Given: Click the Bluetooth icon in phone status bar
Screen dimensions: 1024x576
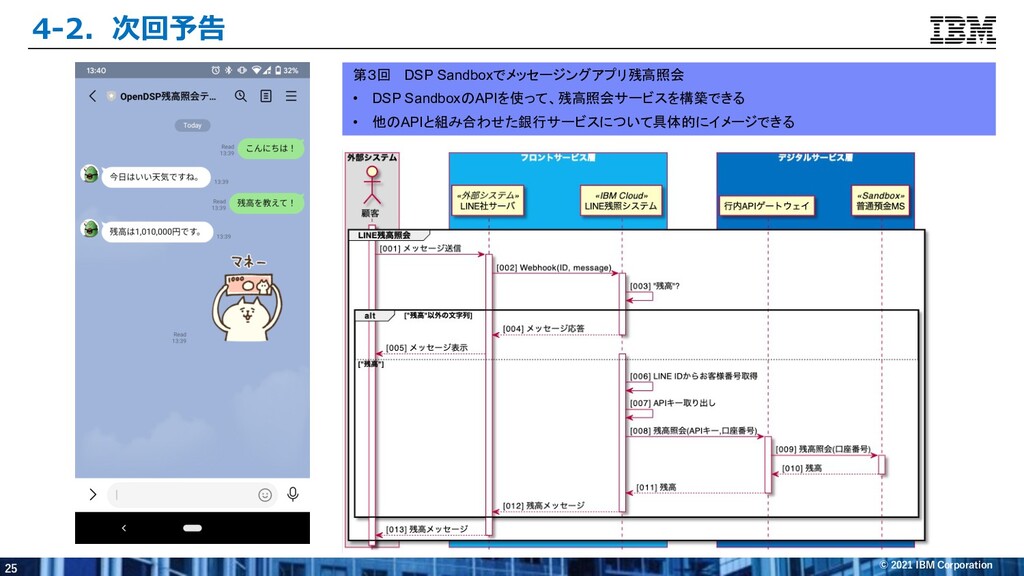Looking at the screenshot, I should coord(229,70).
